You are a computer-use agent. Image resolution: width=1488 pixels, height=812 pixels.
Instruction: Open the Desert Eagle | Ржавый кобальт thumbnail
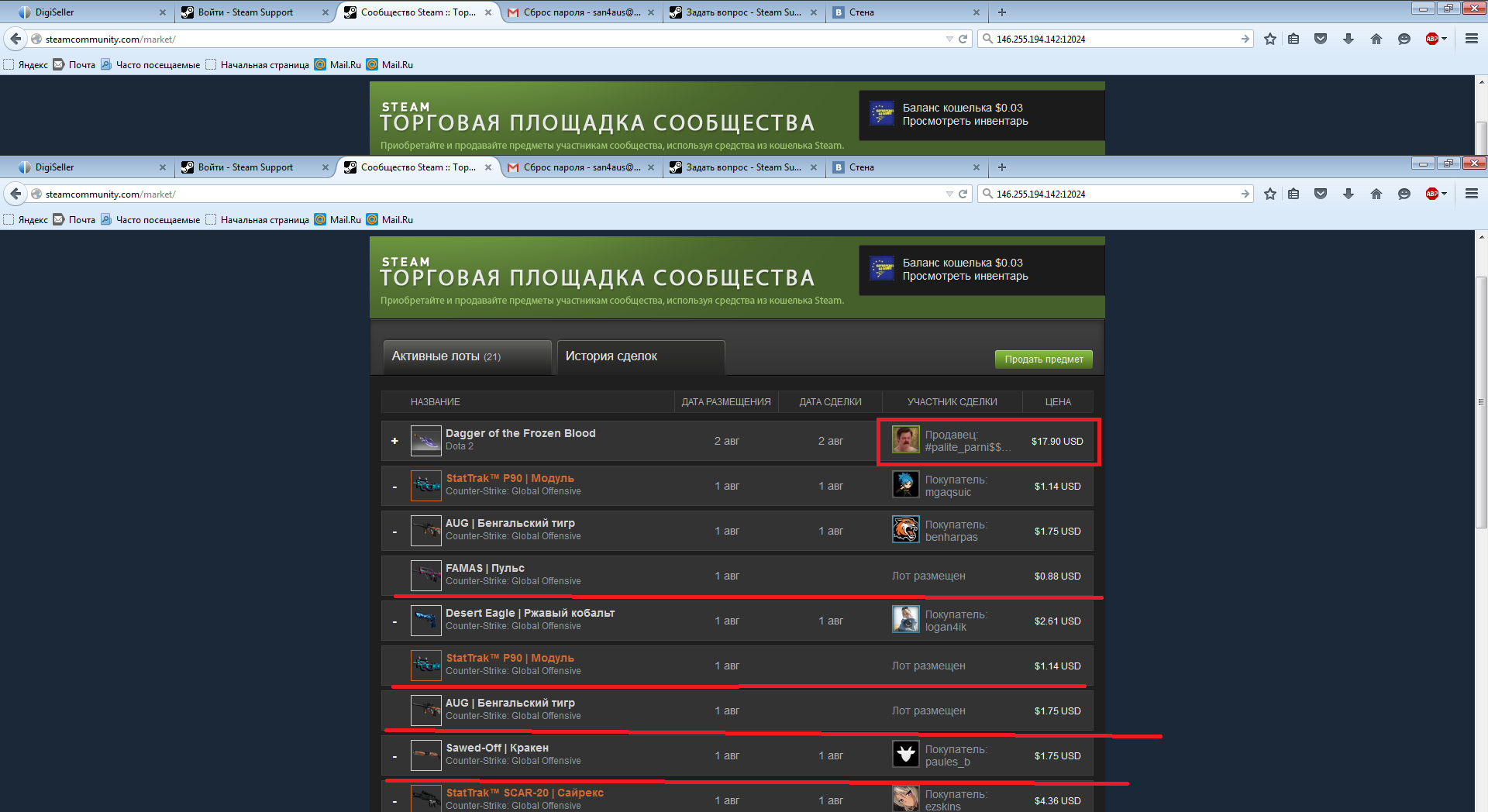(425, 621)
